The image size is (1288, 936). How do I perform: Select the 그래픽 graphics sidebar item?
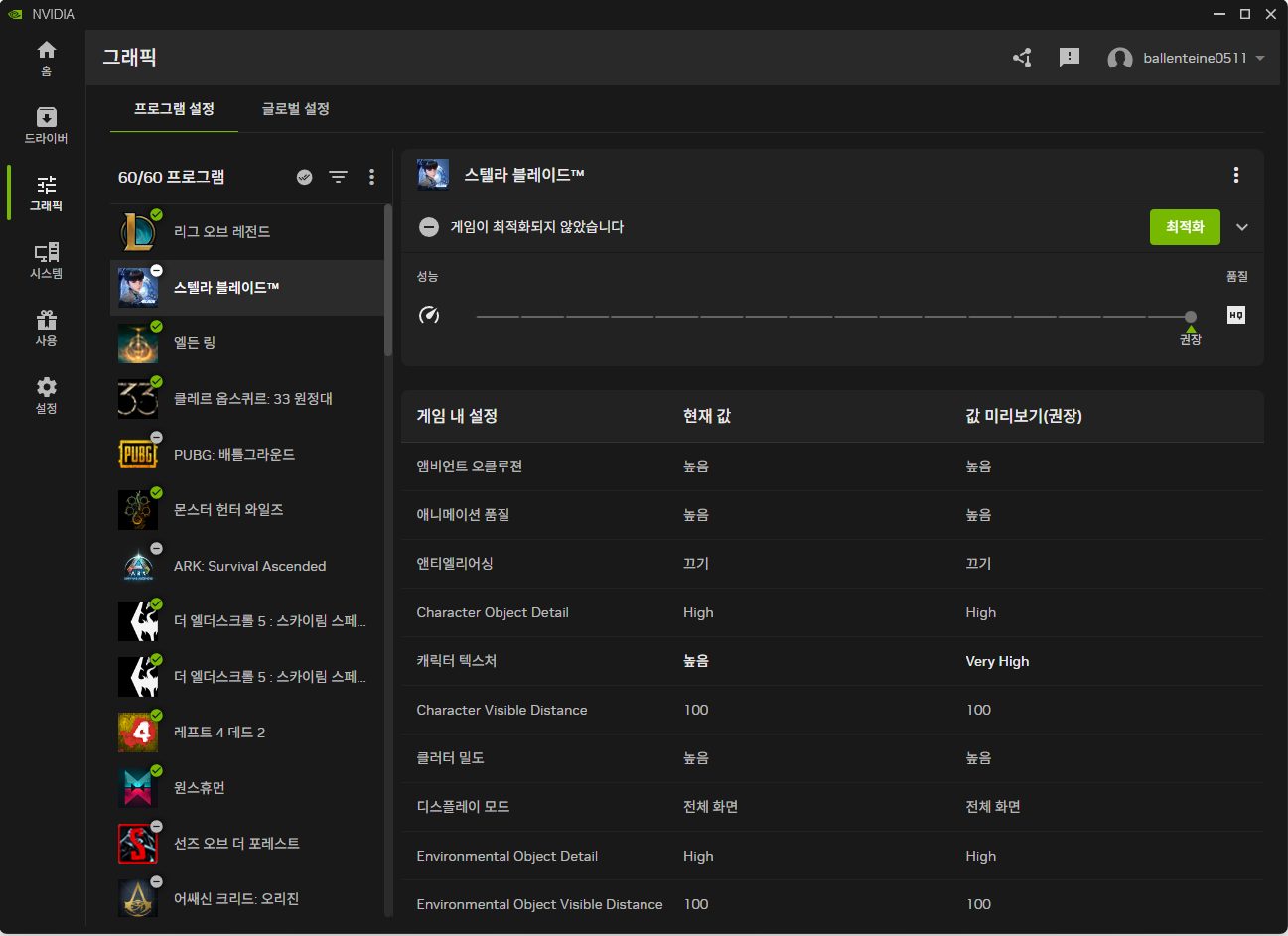46,194
